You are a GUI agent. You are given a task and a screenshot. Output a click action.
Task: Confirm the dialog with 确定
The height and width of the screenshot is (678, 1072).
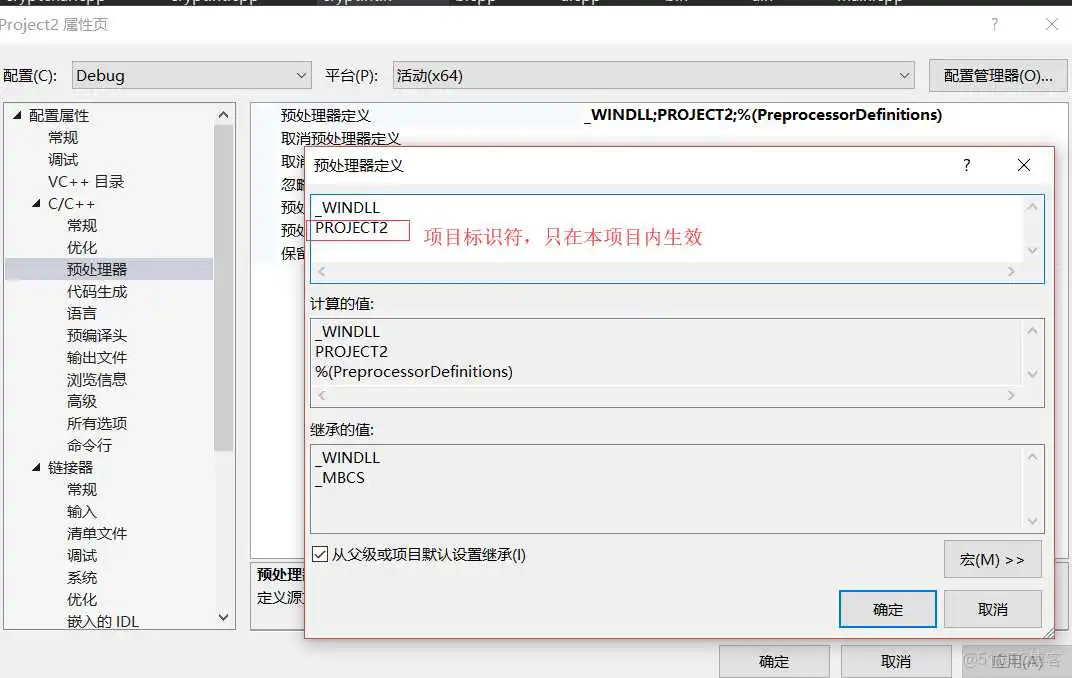[x=887, y=608]
